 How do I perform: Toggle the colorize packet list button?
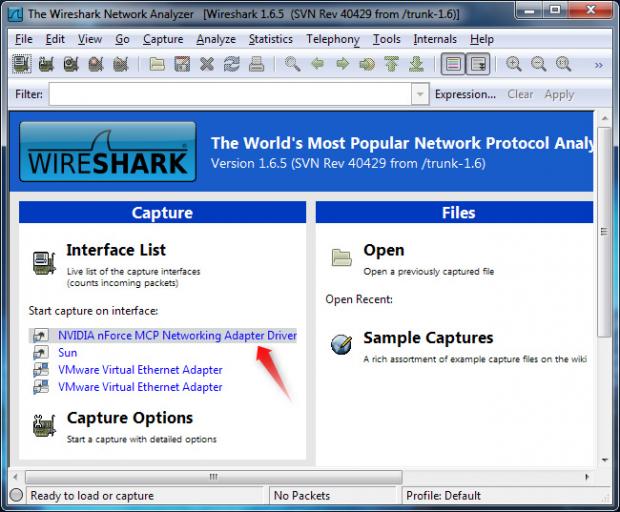click(x=453, y=65)
